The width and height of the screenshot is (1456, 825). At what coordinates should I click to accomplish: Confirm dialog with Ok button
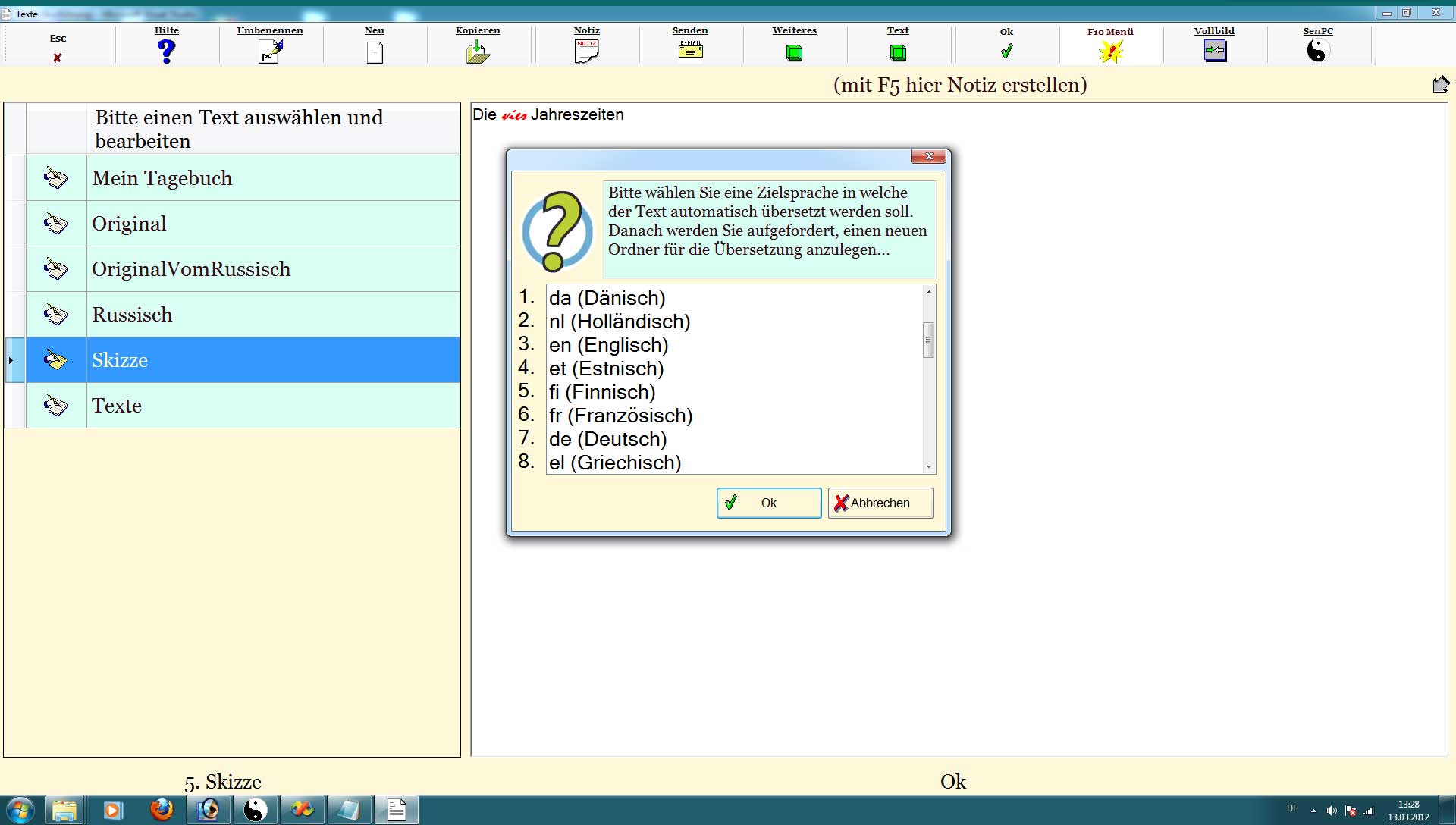click(x=768, y=503)
